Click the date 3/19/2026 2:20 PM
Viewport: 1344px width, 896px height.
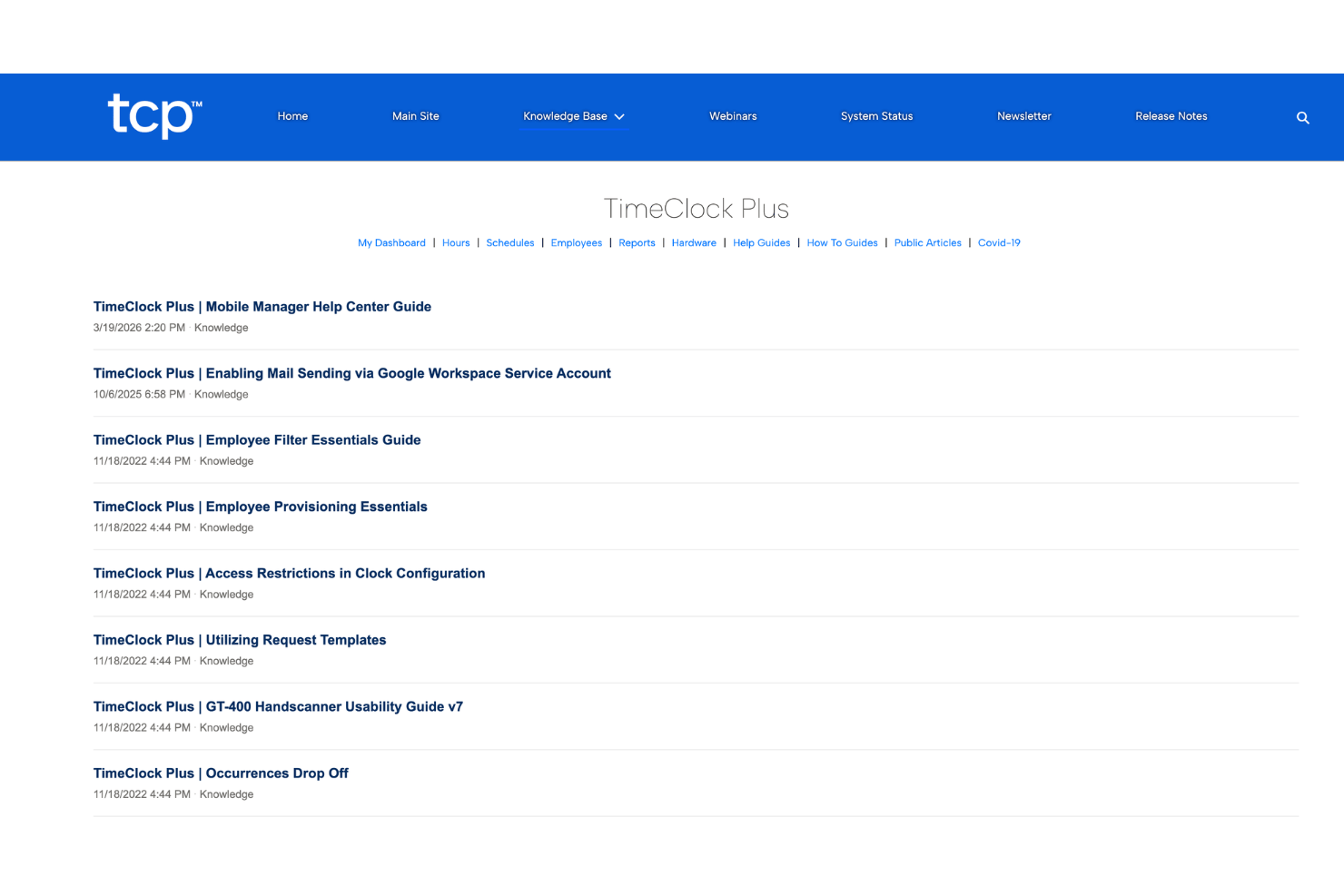[139, 328]
